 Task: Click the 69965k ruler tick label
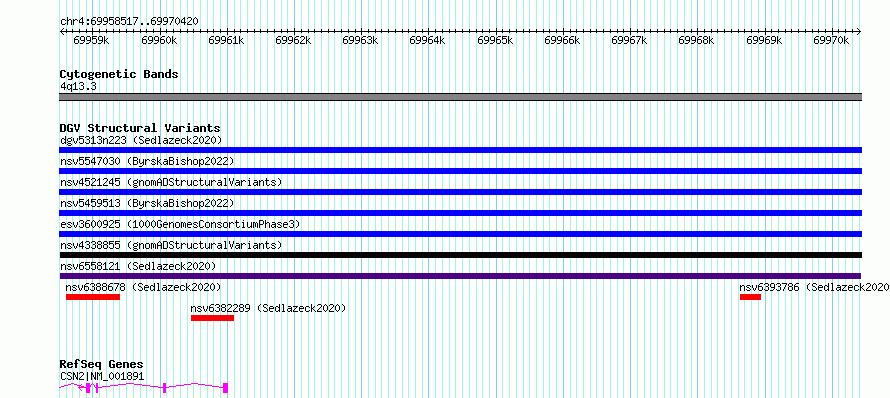(x=495, y=40)
